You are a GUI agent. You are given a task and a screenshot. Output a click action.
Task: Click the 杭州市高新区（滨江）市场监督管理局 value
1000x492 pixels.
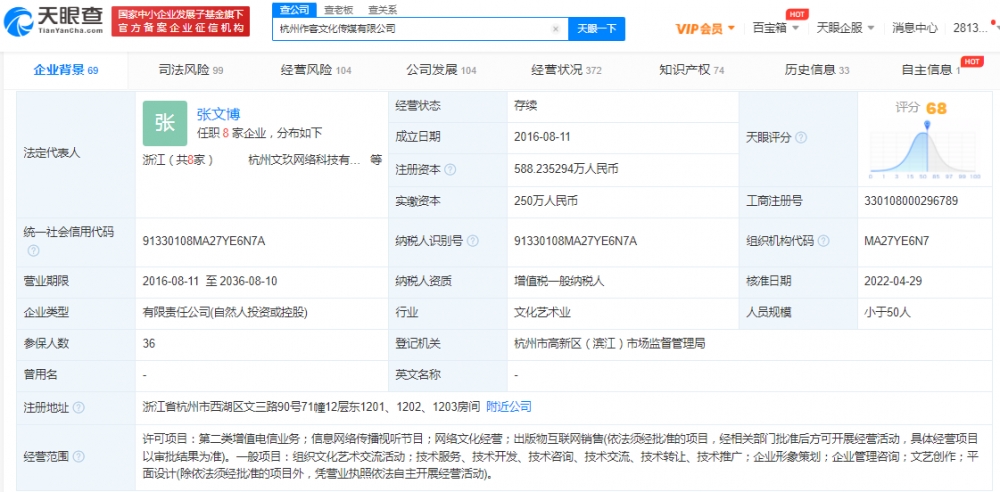point(610,344)
